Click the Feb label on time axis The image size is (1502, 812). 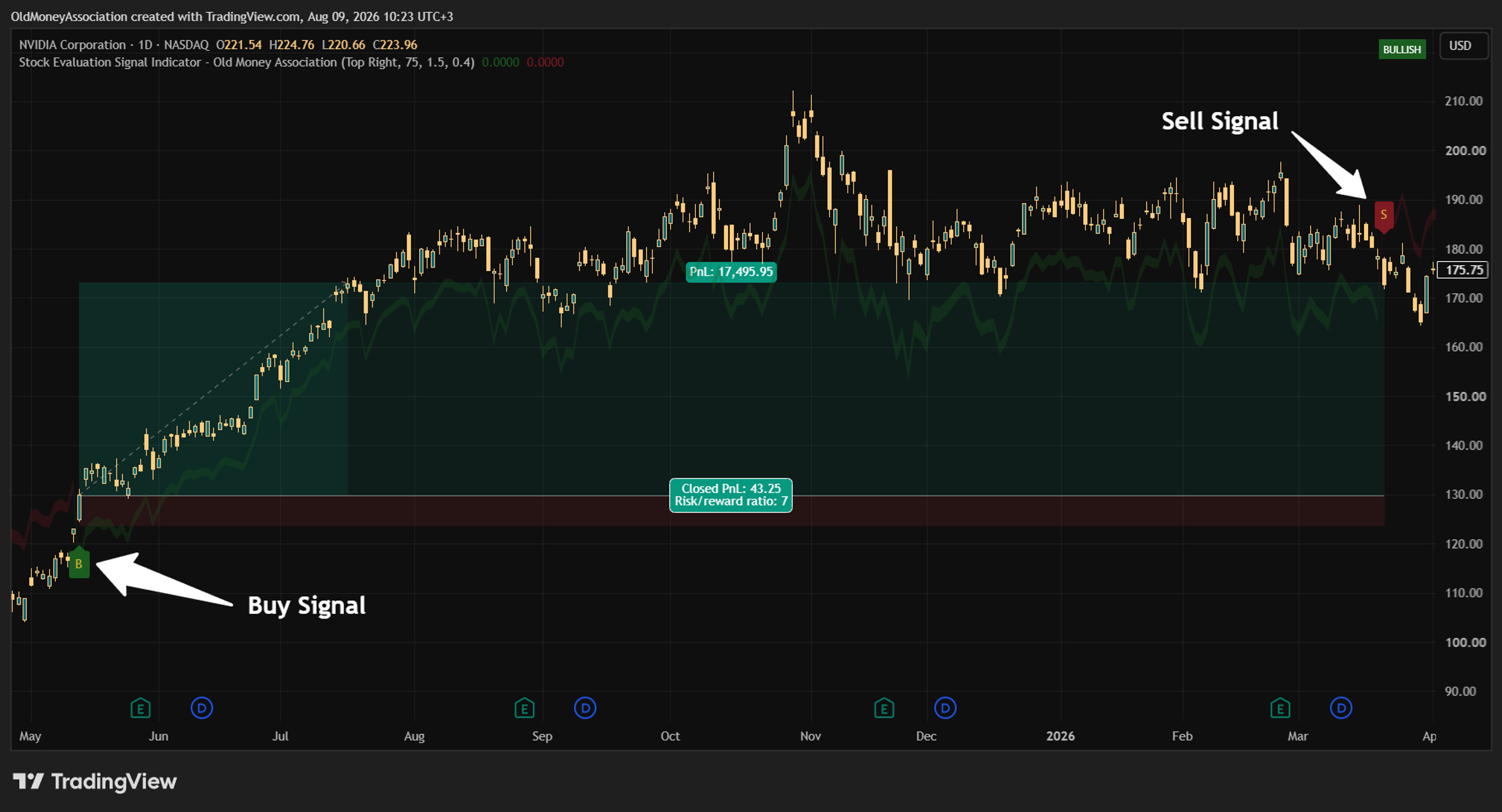(1182, 736)
